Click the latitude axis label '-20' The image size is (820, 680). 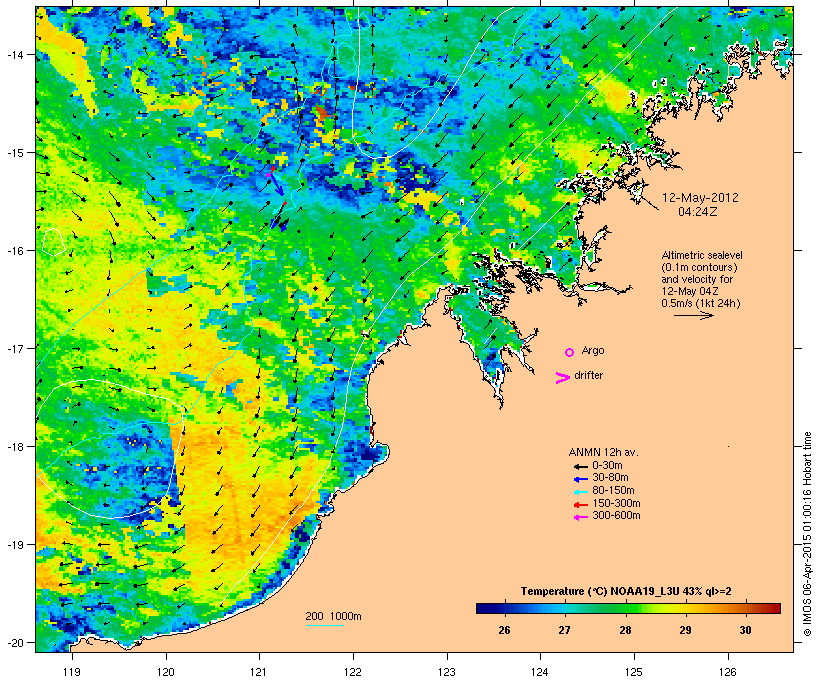click(x=14, y=642)
